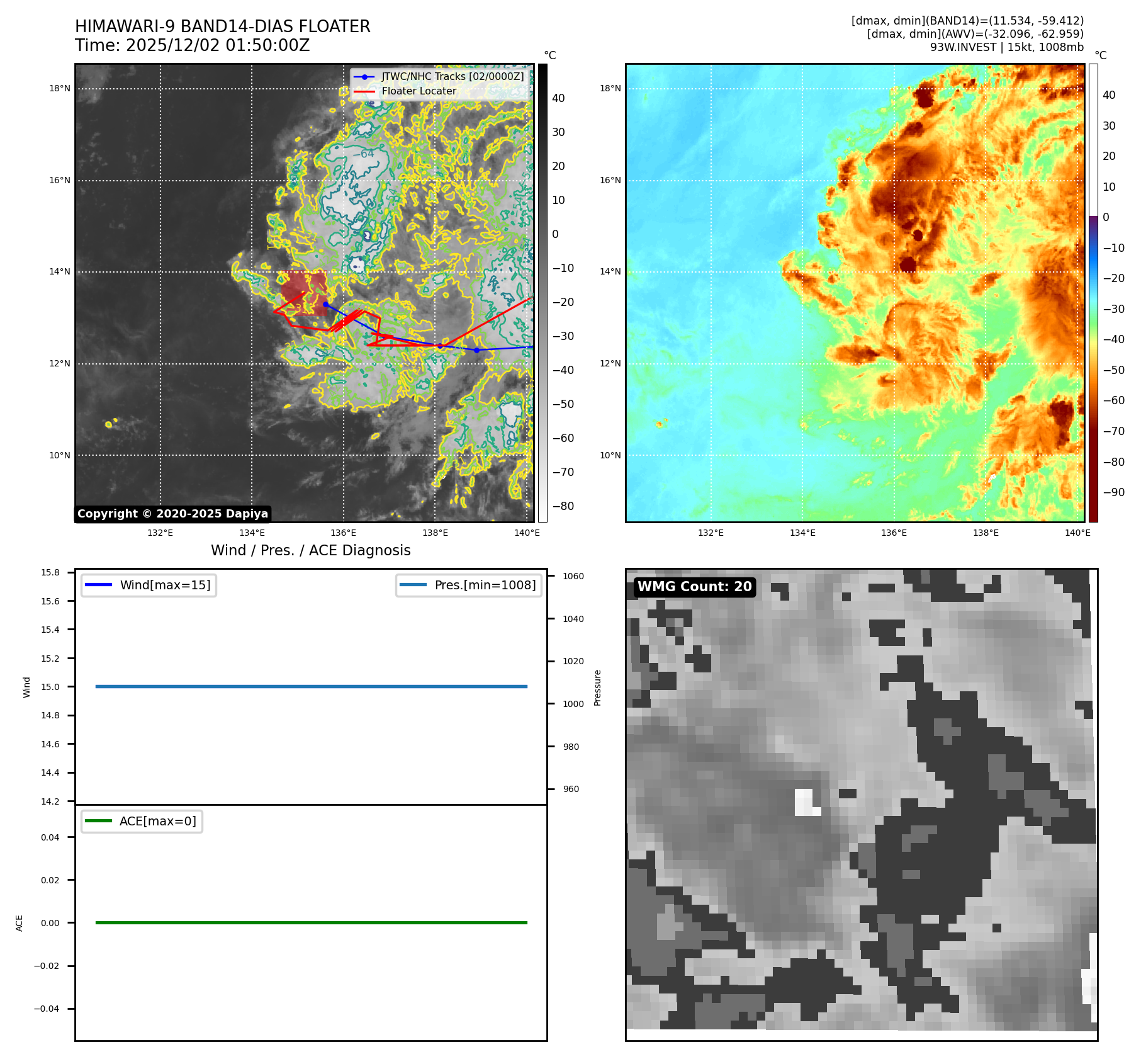Click the 93W.INVEST storm info text
The height and width of the screenshot is (1064, 1141).
click(x=1006, y=47)
